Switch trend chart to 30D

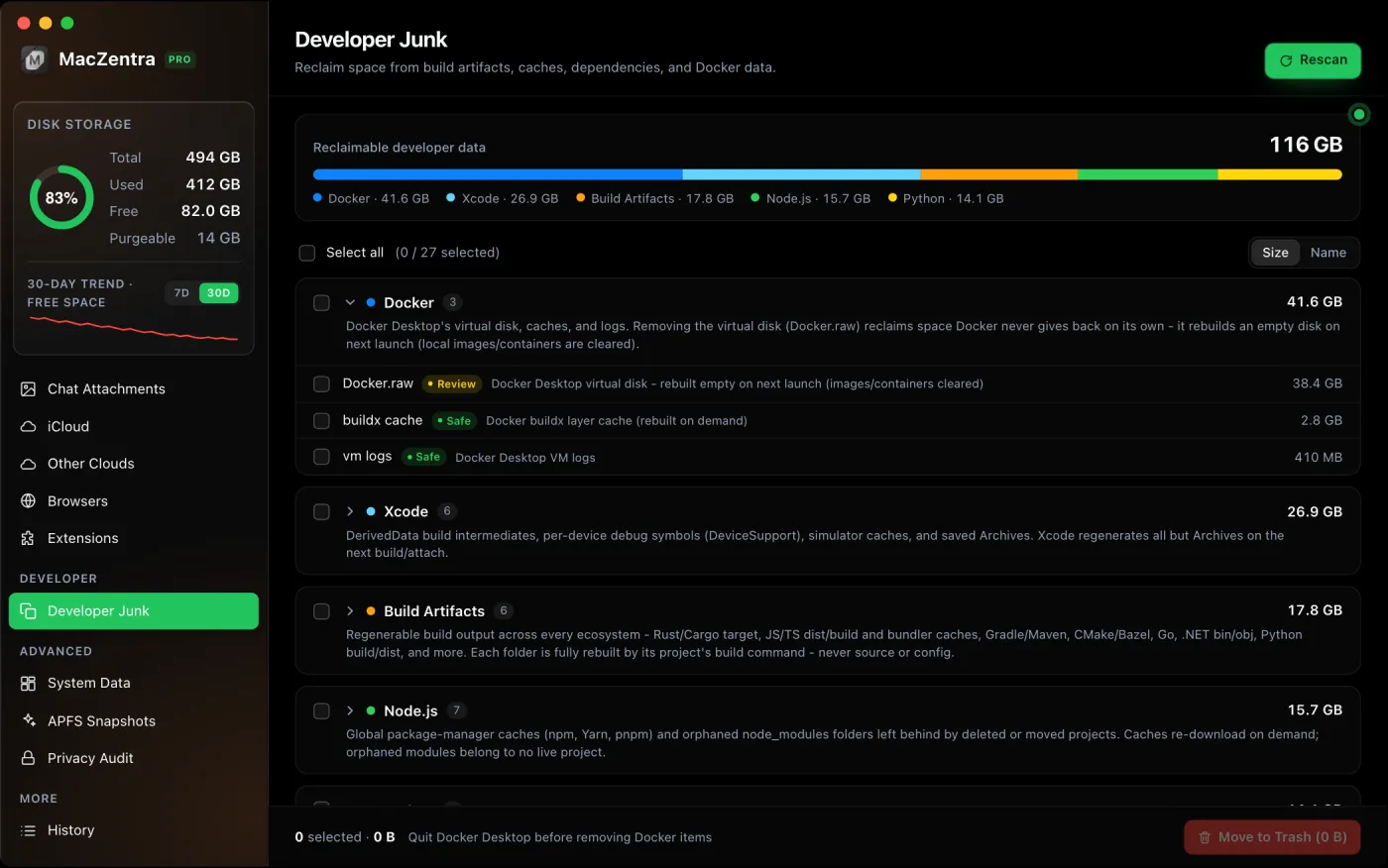click(x=219, y=293)
